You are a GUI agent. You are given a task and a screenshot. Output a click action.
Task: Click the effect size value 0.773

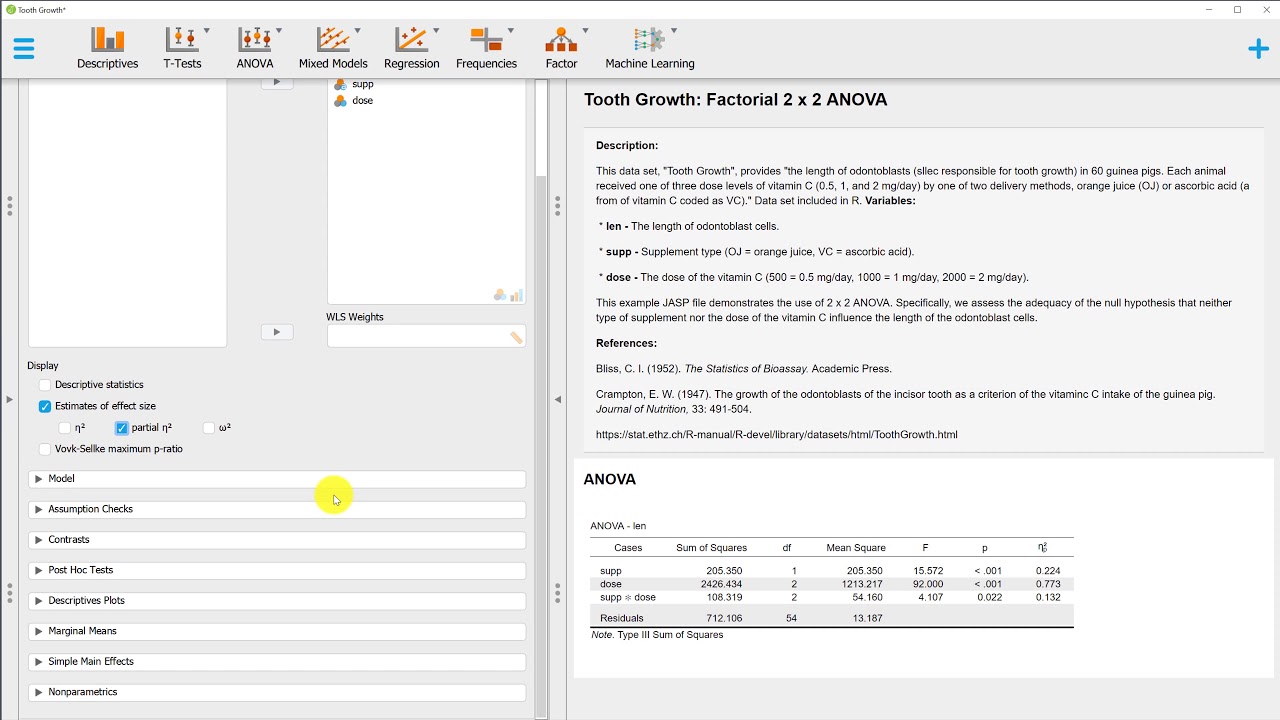click(1048, 584)
